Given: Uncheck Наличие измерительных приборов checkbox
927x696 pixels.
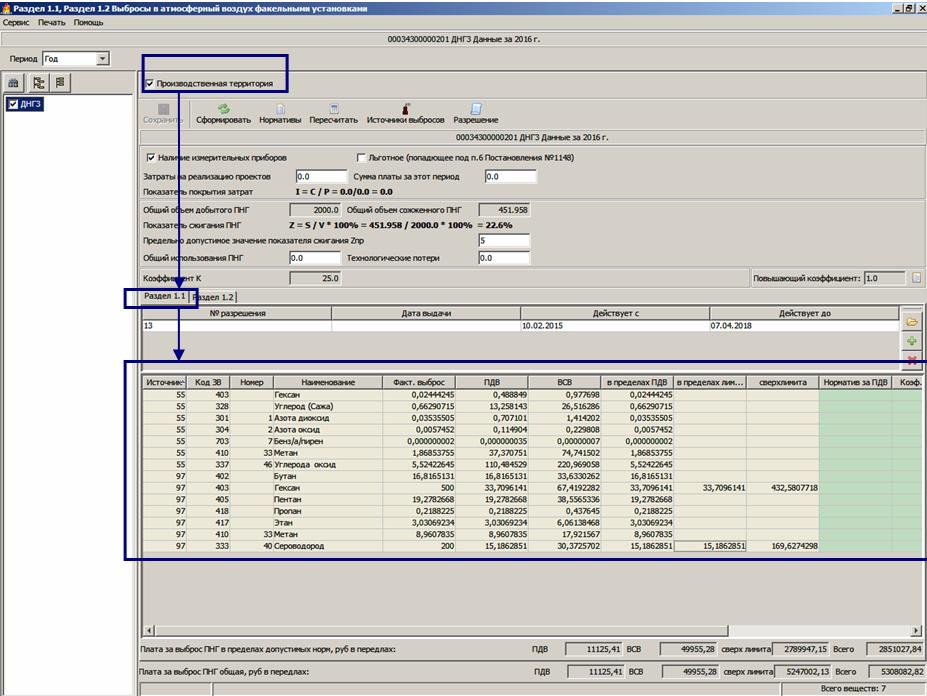Looking at the screenshot, I should [151, 158].
